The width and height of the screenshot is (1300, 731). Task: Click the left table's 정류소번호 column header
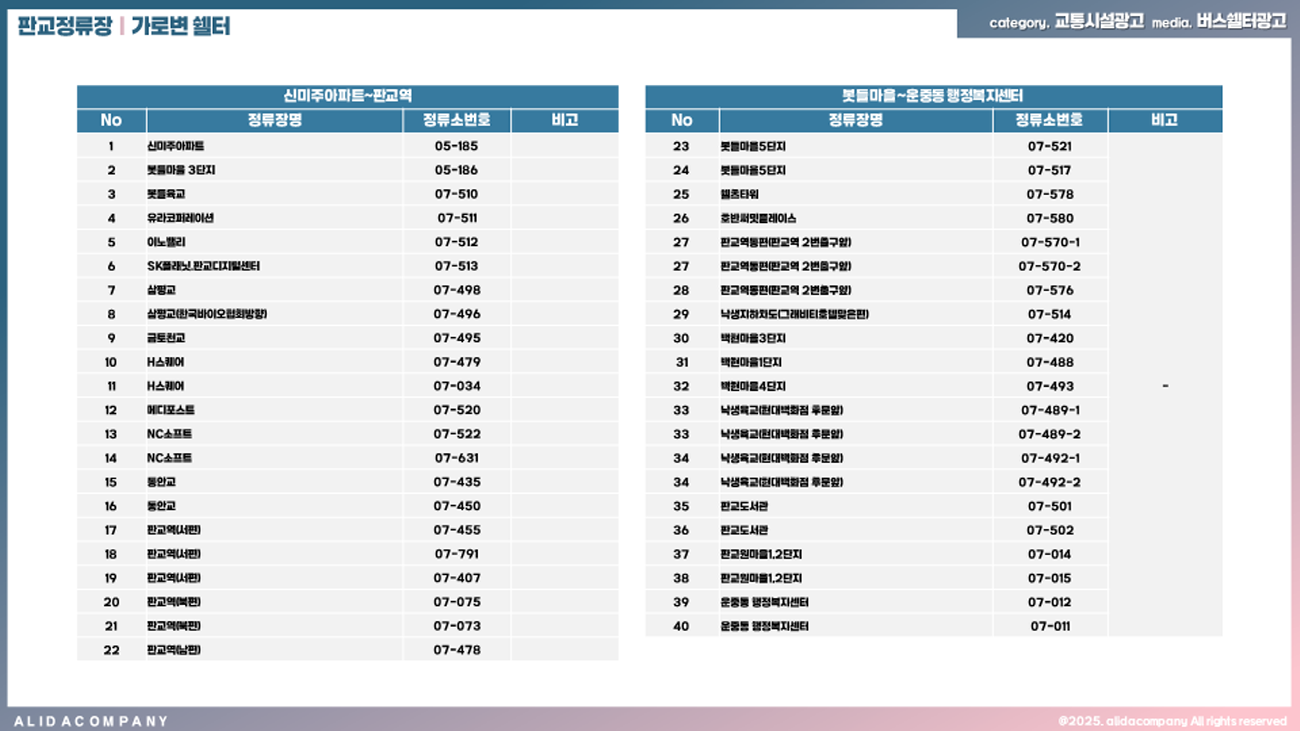[x=456, y=120]
